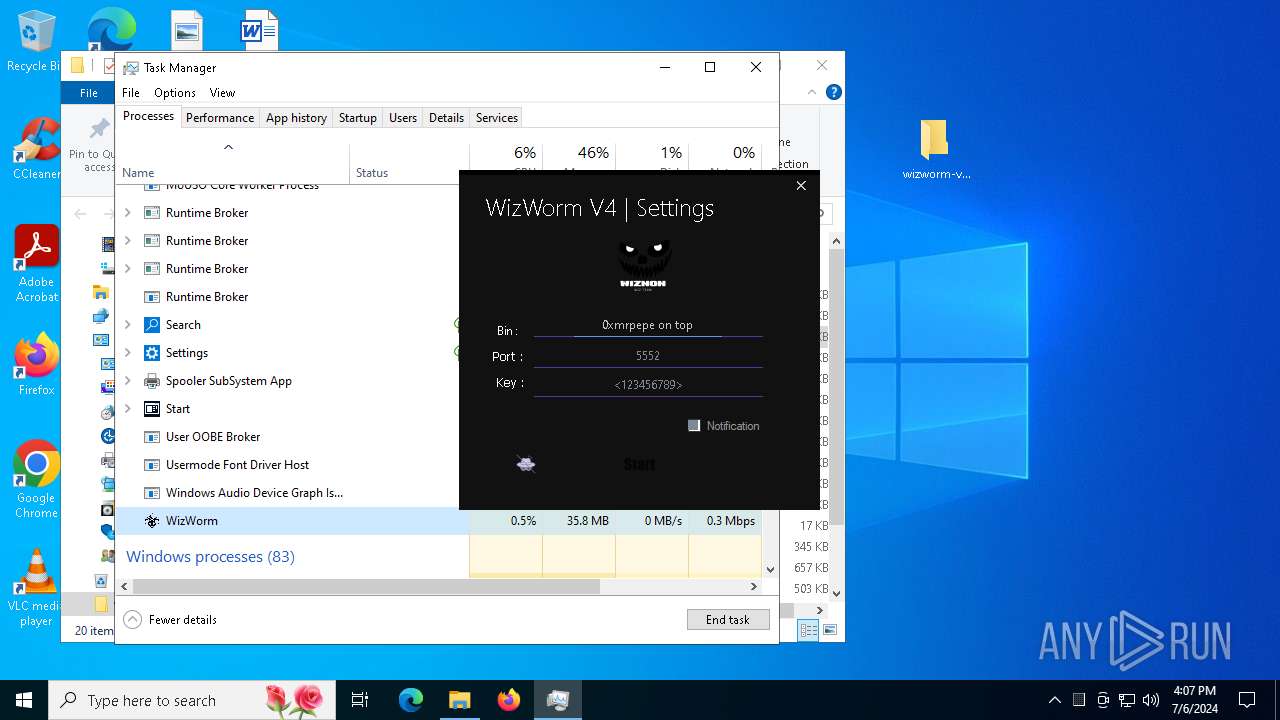Open Task View on the taskbar

click(x=360, y=700)
